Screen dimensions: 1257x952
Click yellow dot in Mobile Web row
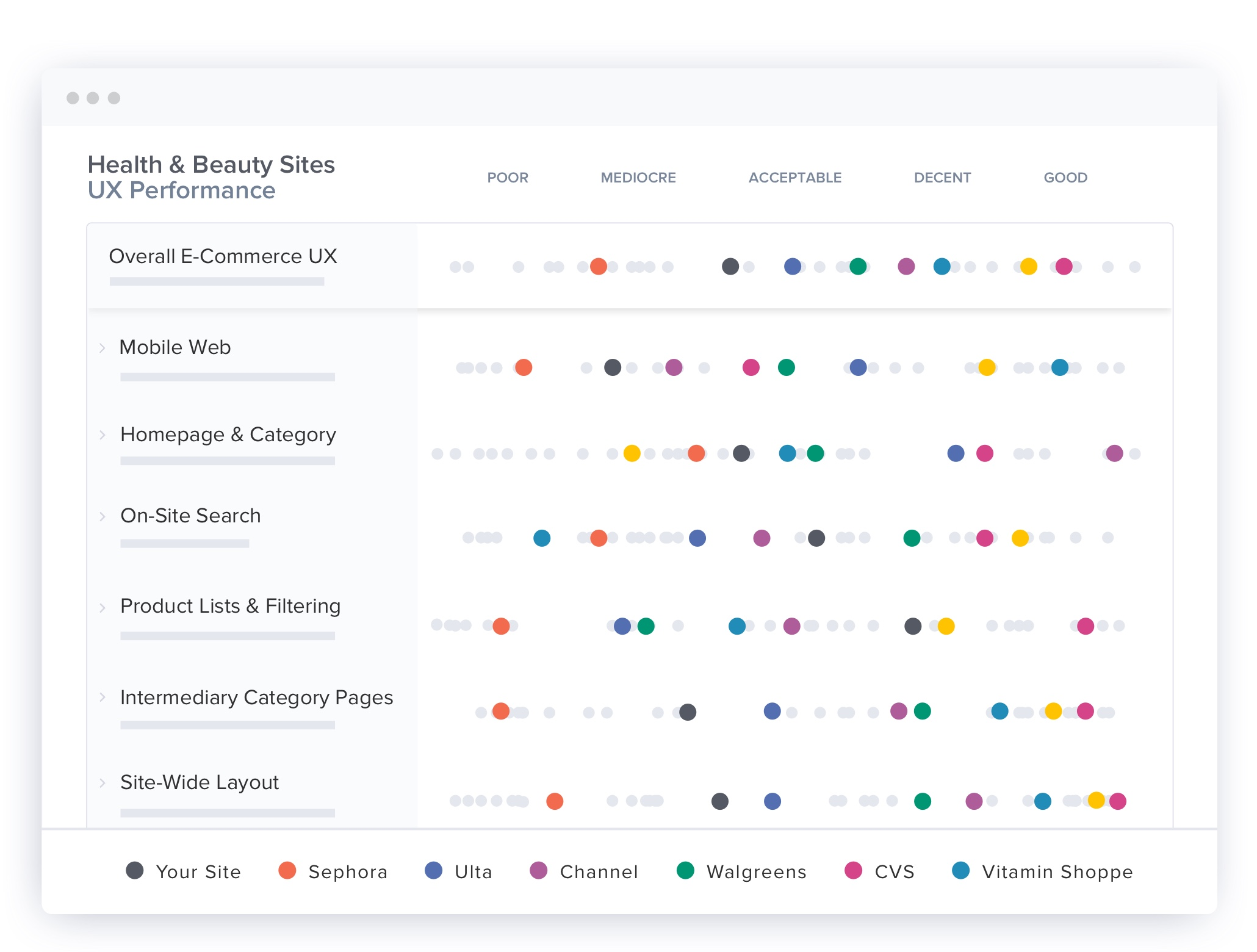pos(987,367)
